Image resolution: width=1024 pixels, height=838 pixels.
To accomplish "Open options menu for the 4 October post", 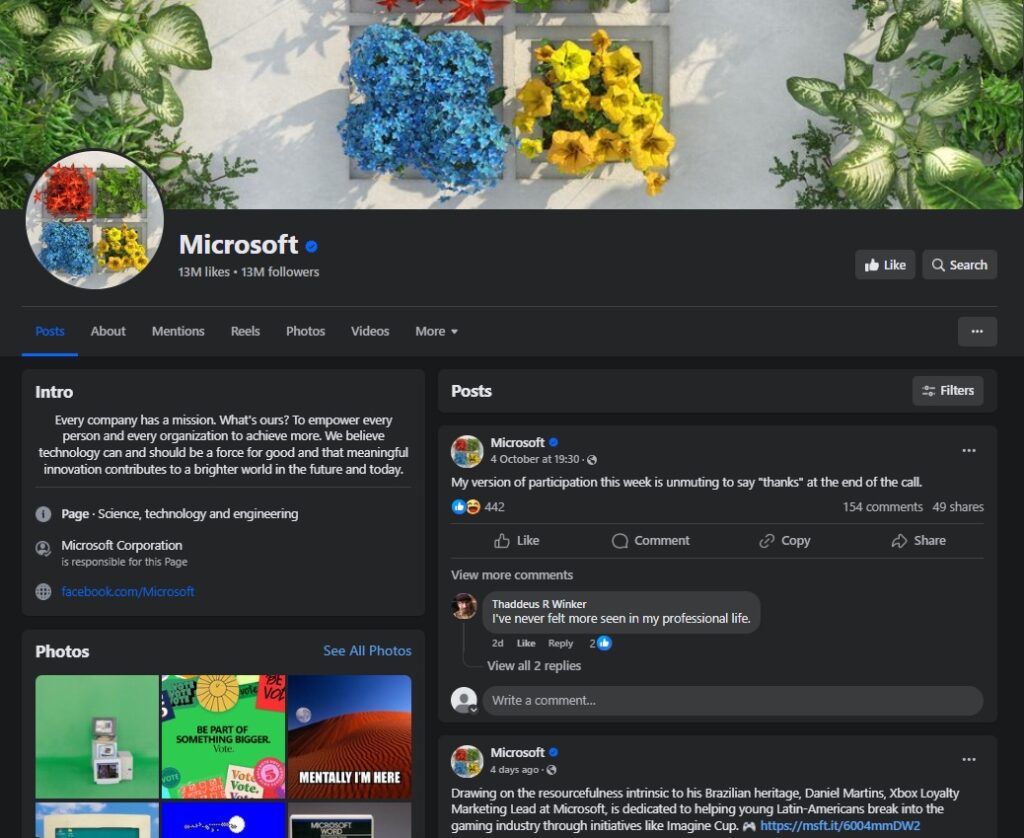I will (x=968, y=451).
